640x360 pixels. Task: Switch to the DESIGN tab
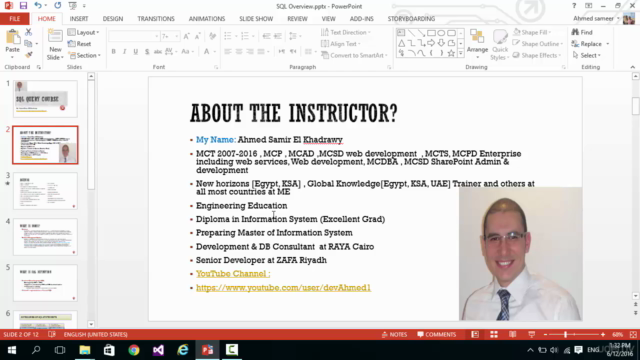pos(113,19)
